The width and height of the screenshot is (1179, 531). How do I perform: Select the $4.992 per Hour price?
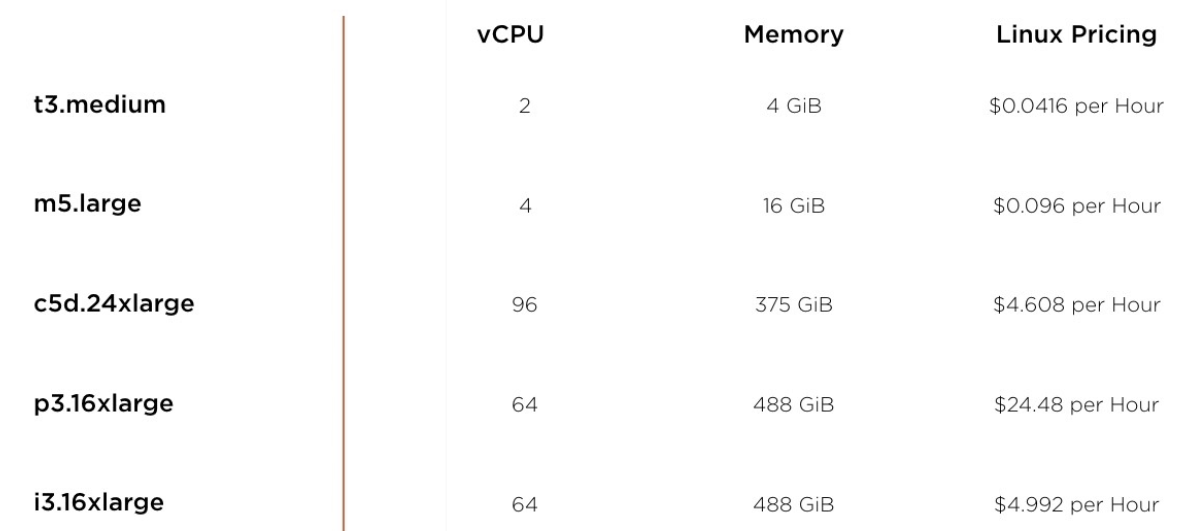tap(1077, 505)
